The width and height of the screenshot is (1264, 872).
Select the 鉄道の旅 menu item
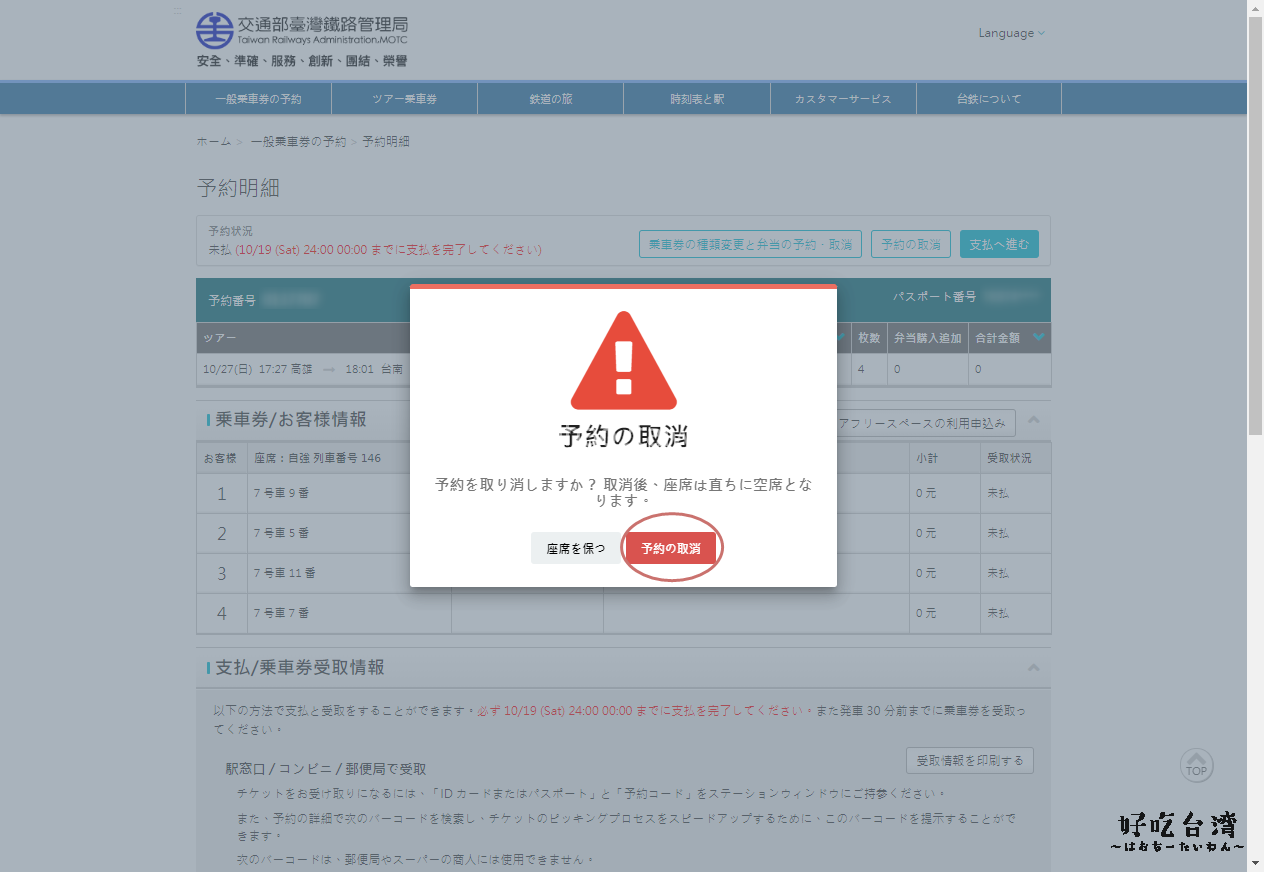(550, 99)
